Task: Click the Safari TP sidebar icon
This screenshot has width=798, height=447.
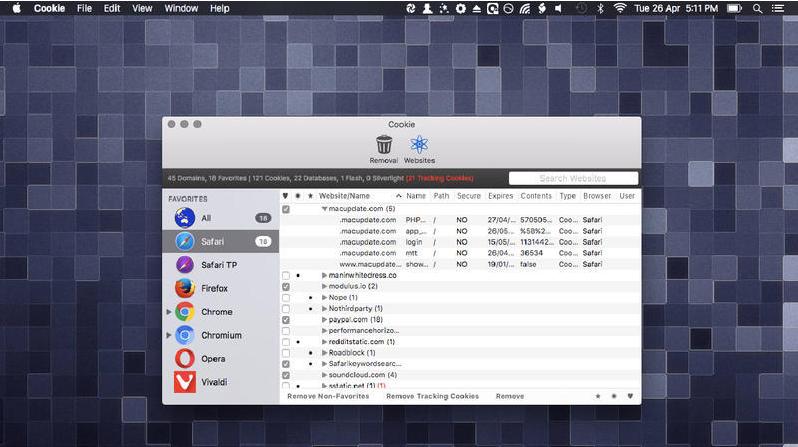Action: click(x=184, y=265)
